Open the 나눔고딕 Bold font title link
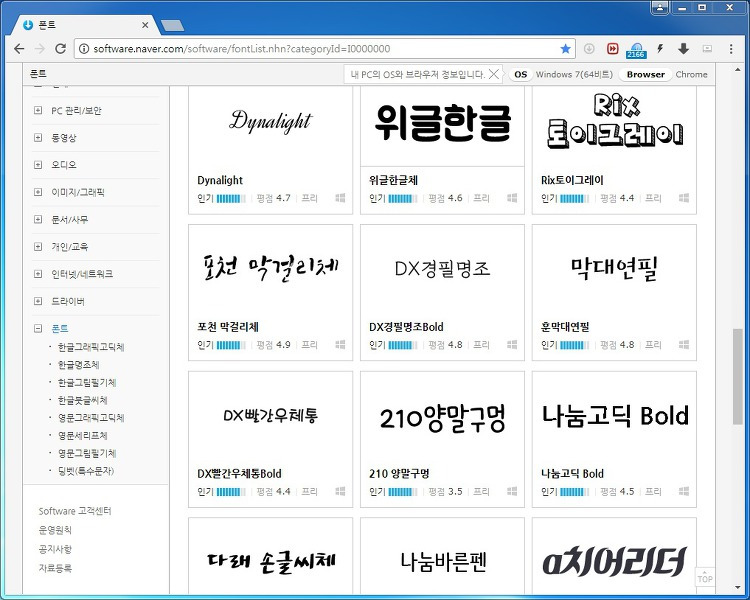This screenshot has height=600, width=750. coord(572,474)
